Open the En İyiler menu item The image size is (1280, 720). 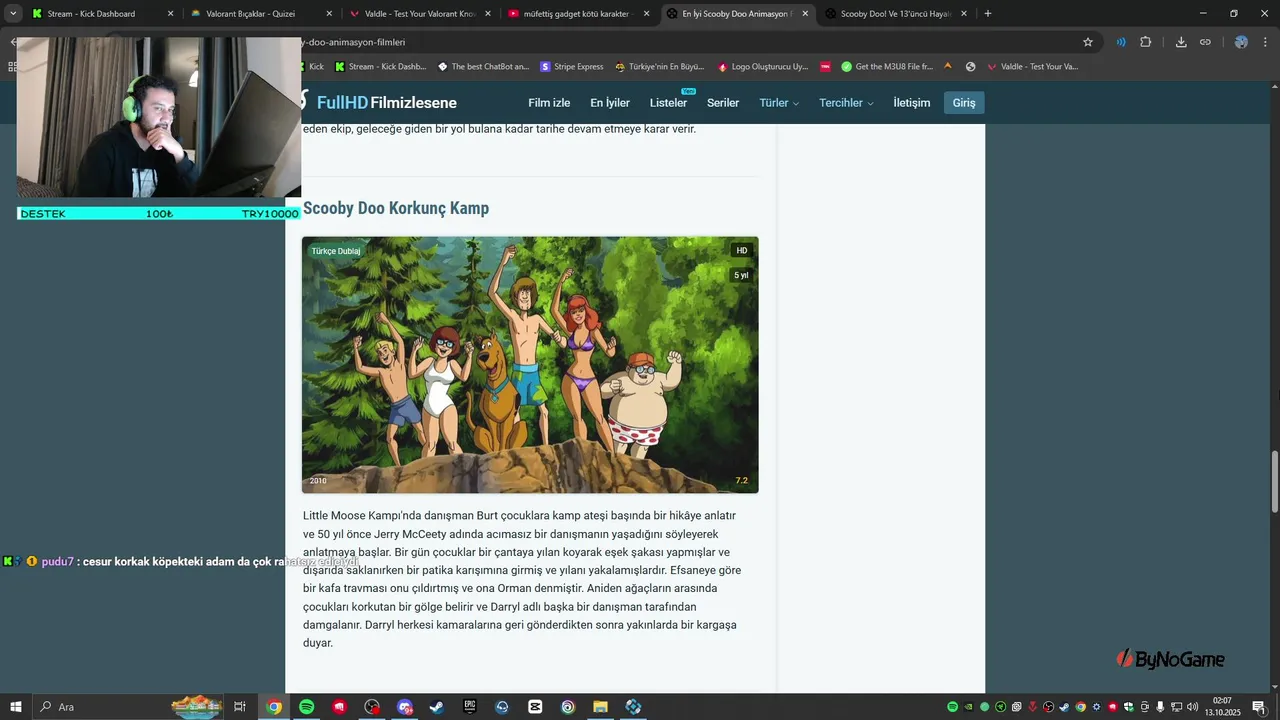point(610,103)
